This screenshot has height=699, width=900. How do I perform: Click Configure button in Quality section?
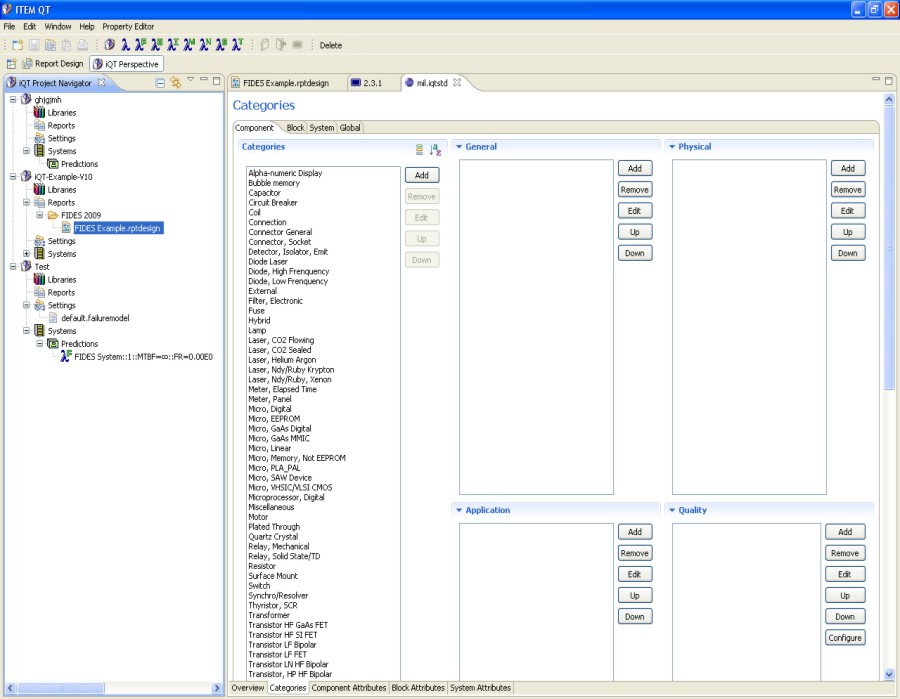[x=845, y=638]
